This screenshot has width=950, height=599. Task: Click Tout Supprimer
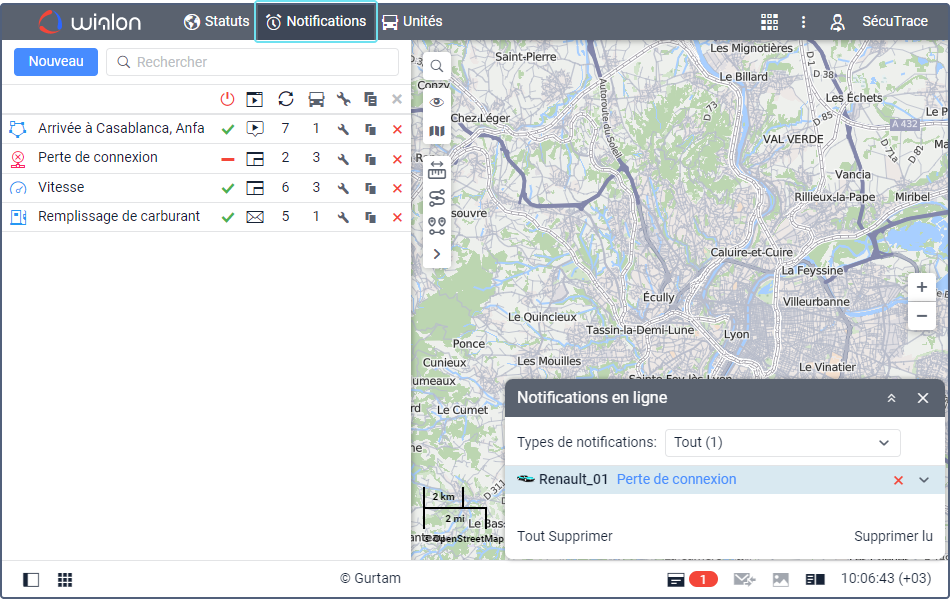click(565, 536)
